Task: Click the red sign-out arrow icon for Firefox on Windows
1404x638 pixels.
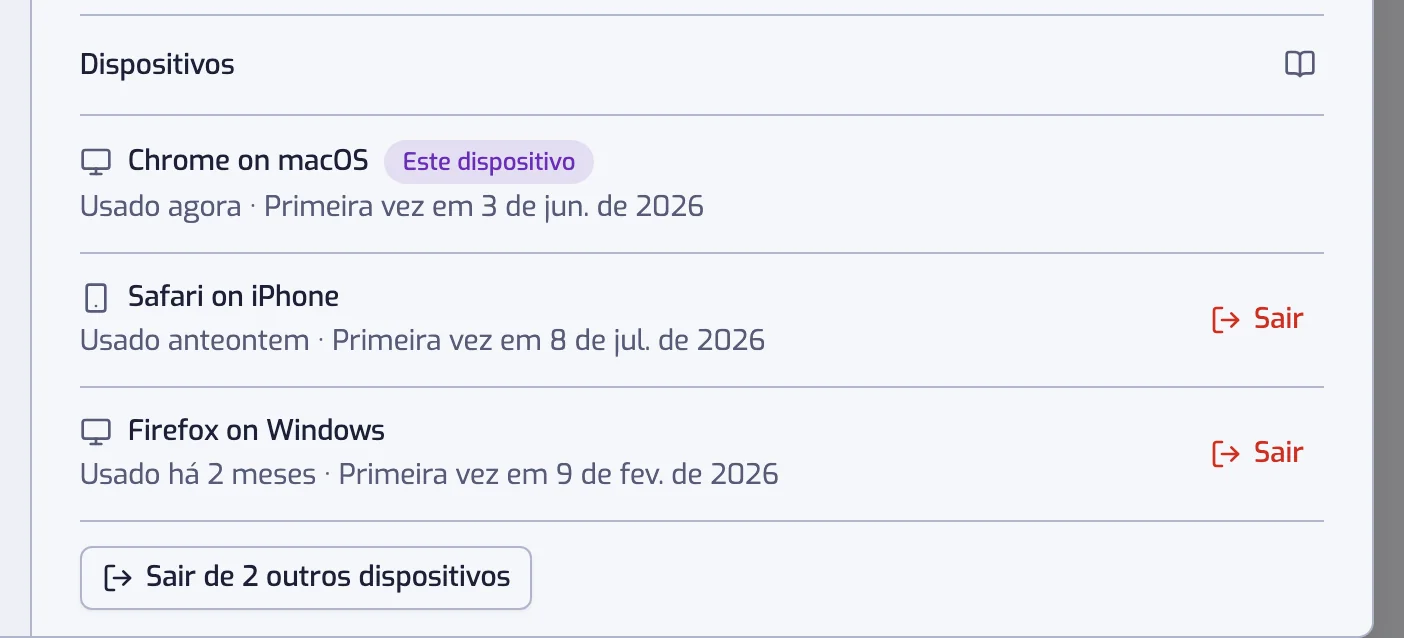Action: pos(1225,454)
